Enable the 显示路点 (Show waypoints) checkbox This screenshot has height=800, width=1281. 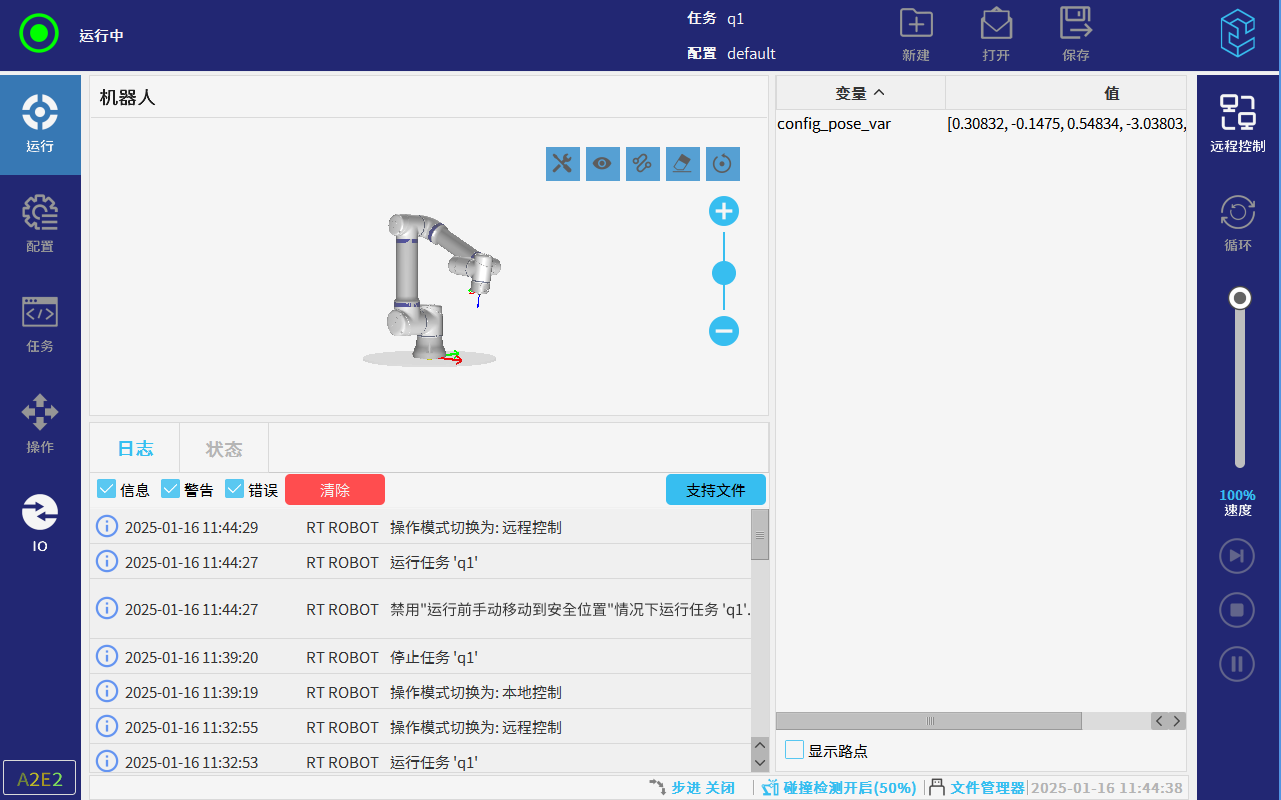(795, 750)
